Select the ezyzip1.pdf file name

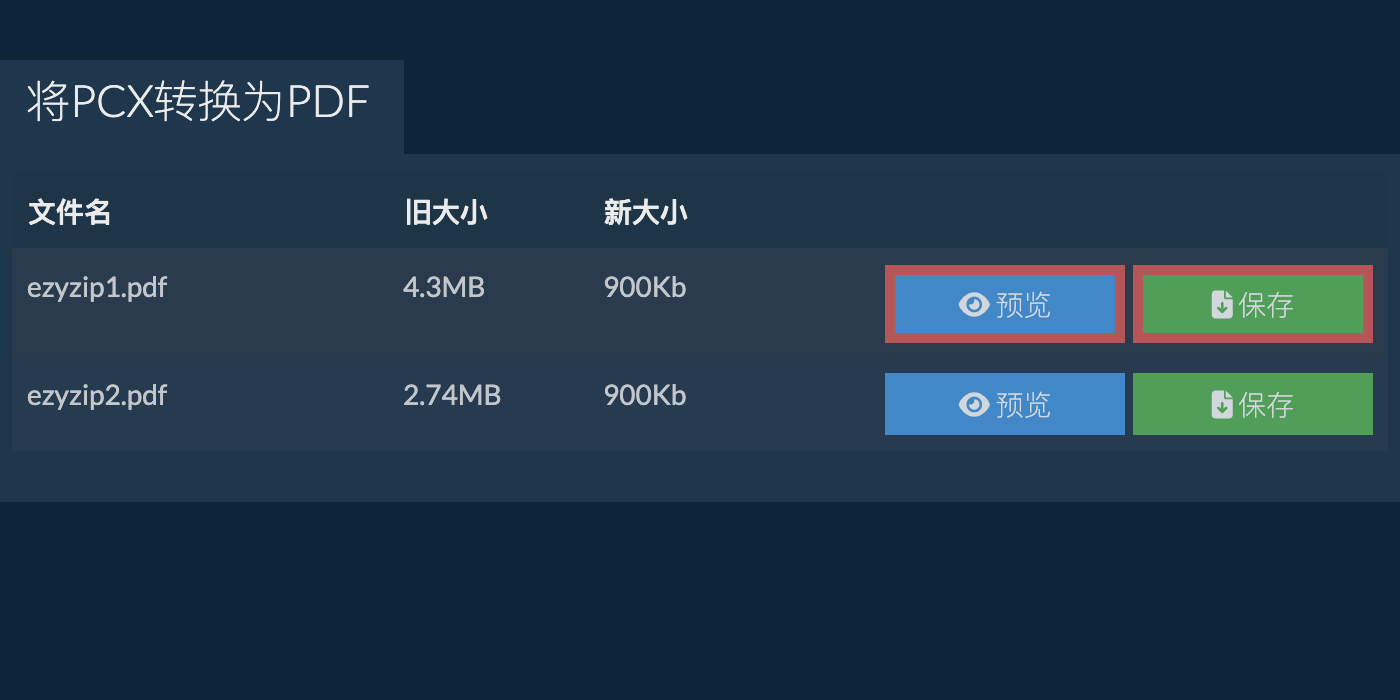97,288
